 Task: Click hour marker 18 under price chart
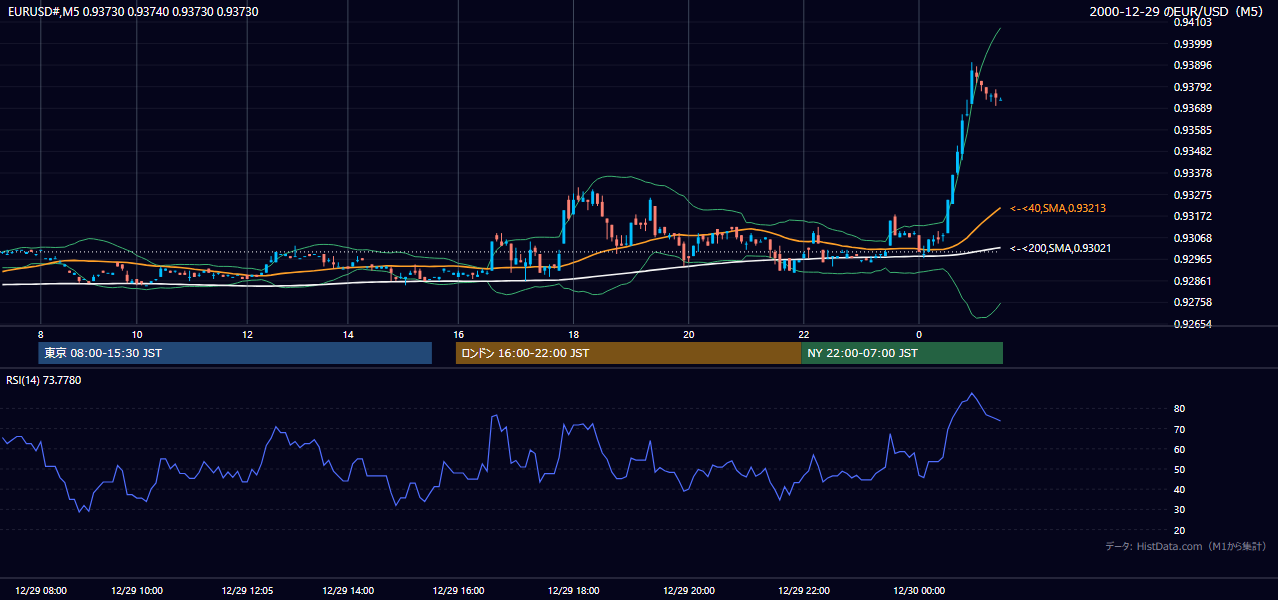click(x=573, y=334)
